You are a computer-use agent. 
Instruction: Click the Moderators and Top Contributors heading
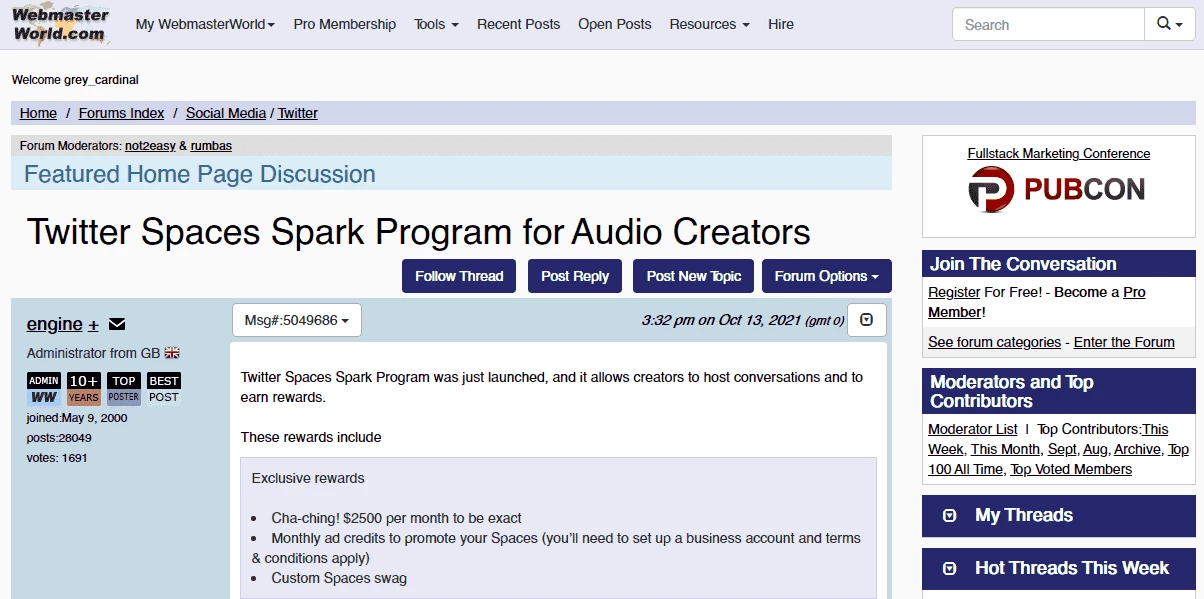pos(1012,392)
